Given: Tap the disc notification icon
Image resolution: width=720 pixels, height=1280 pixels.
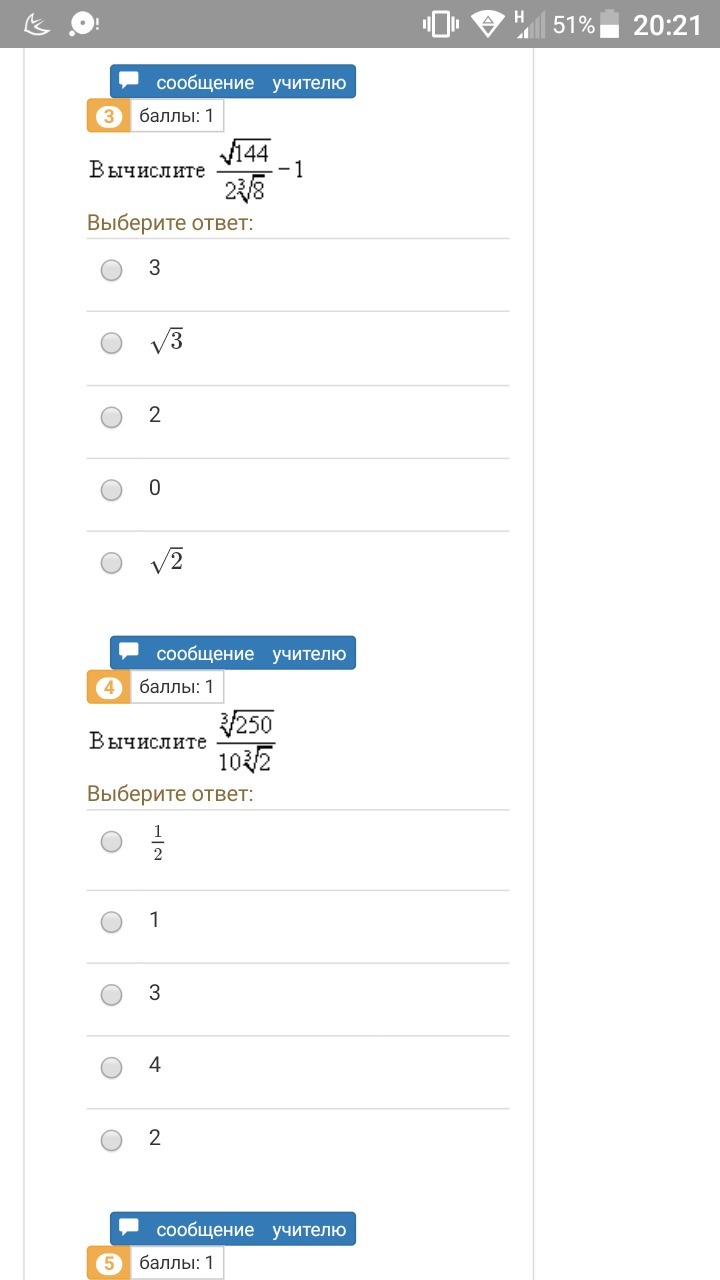Looking at the screenshot, I should (84, 24).
